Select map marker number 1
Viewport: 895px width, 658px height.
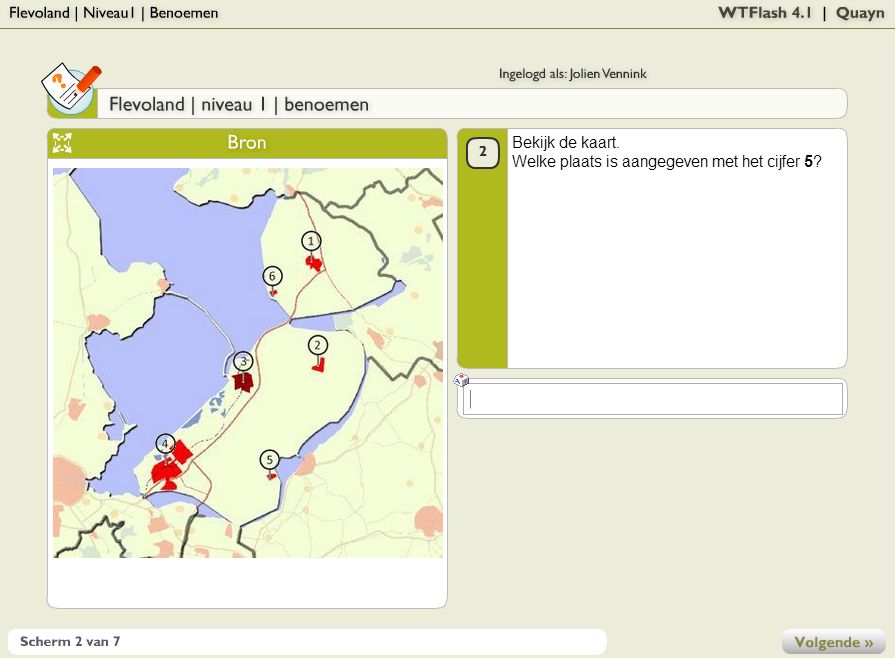312,241
